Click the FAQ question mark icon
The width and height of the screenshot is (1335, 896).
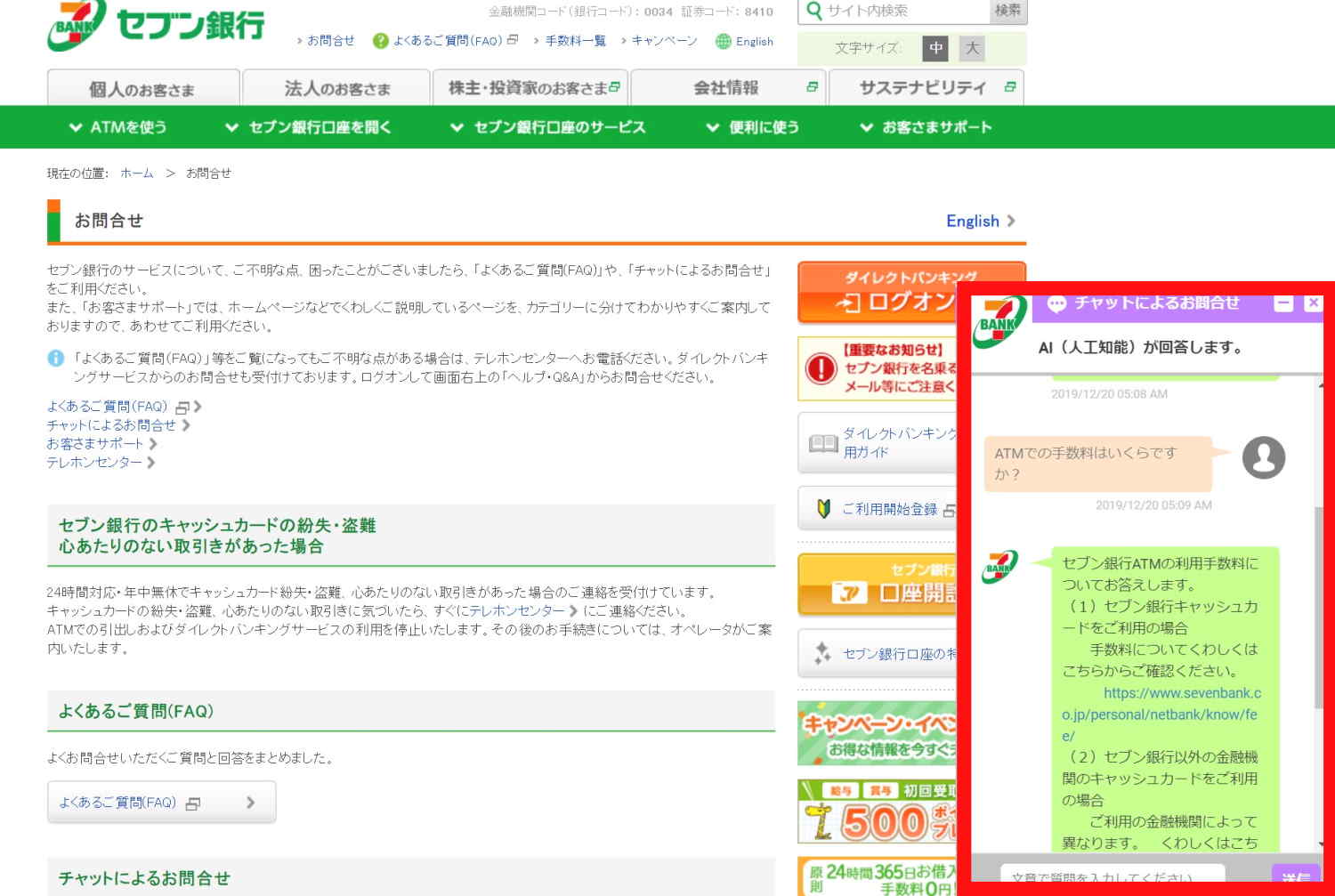tap(380, 41)
